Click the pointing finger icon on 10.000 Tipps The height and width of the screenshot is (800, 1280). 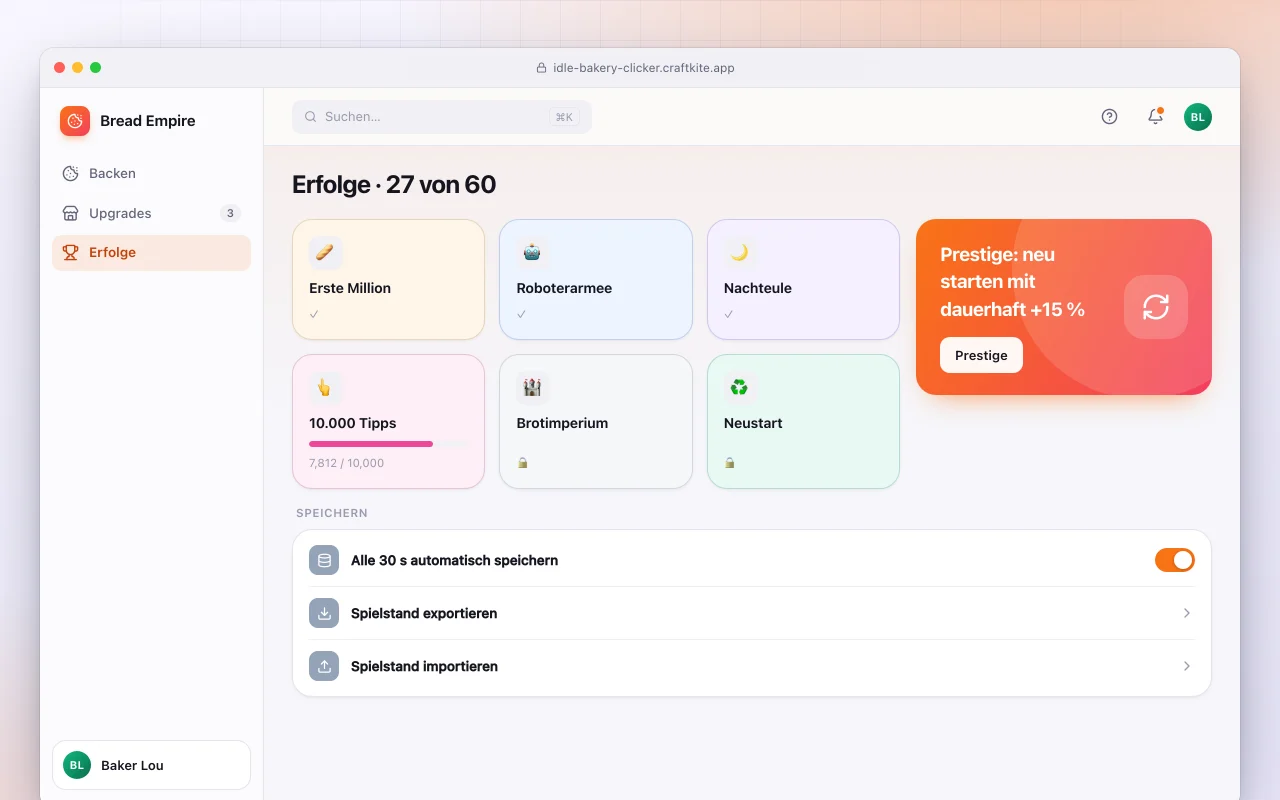click(325, 388)
